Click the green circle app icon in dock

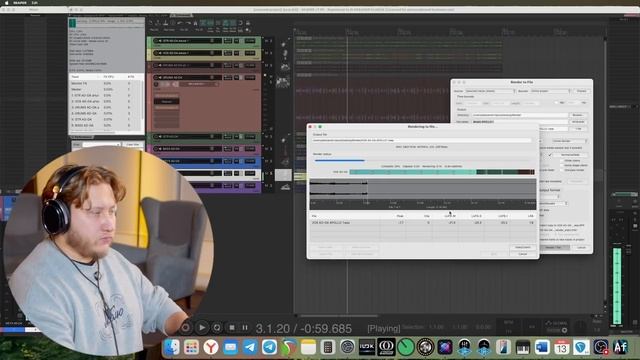406,347
